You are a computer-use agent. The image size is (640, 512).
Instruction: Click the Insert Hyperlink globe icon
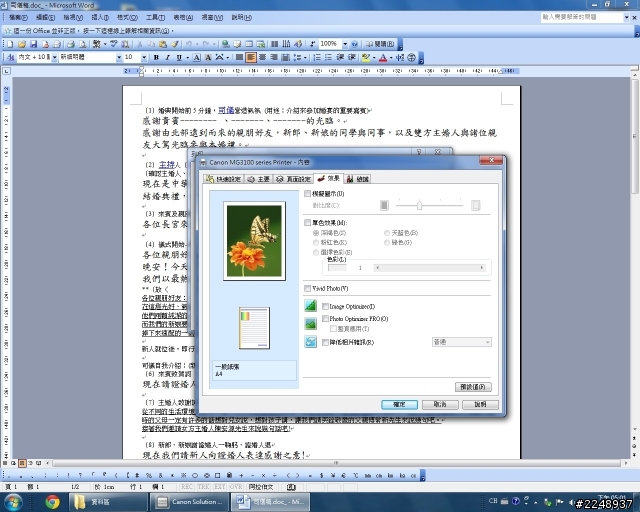(225, 44)
